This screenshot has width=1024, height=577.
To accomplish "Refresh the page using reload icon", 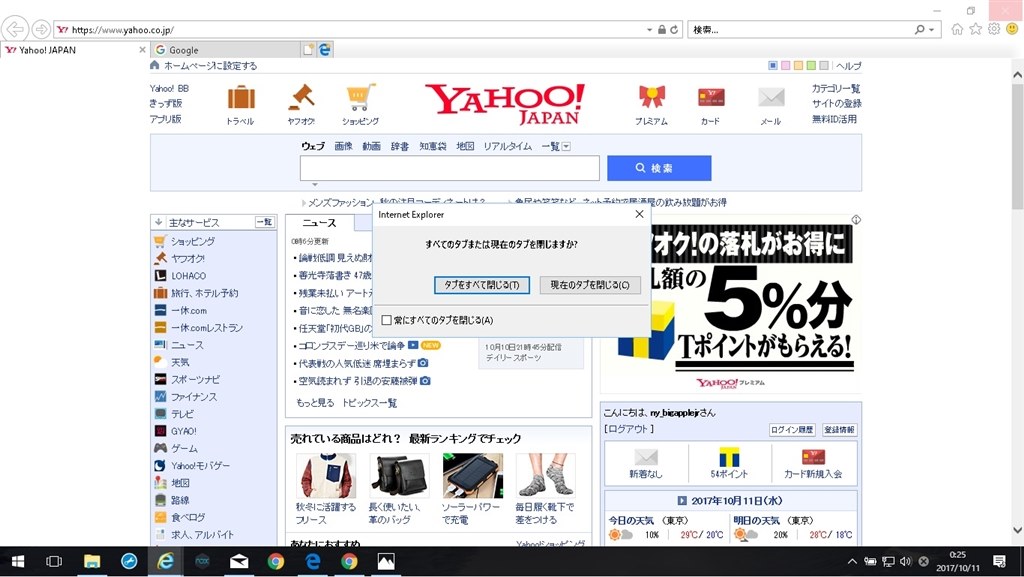I will (674, 29).
